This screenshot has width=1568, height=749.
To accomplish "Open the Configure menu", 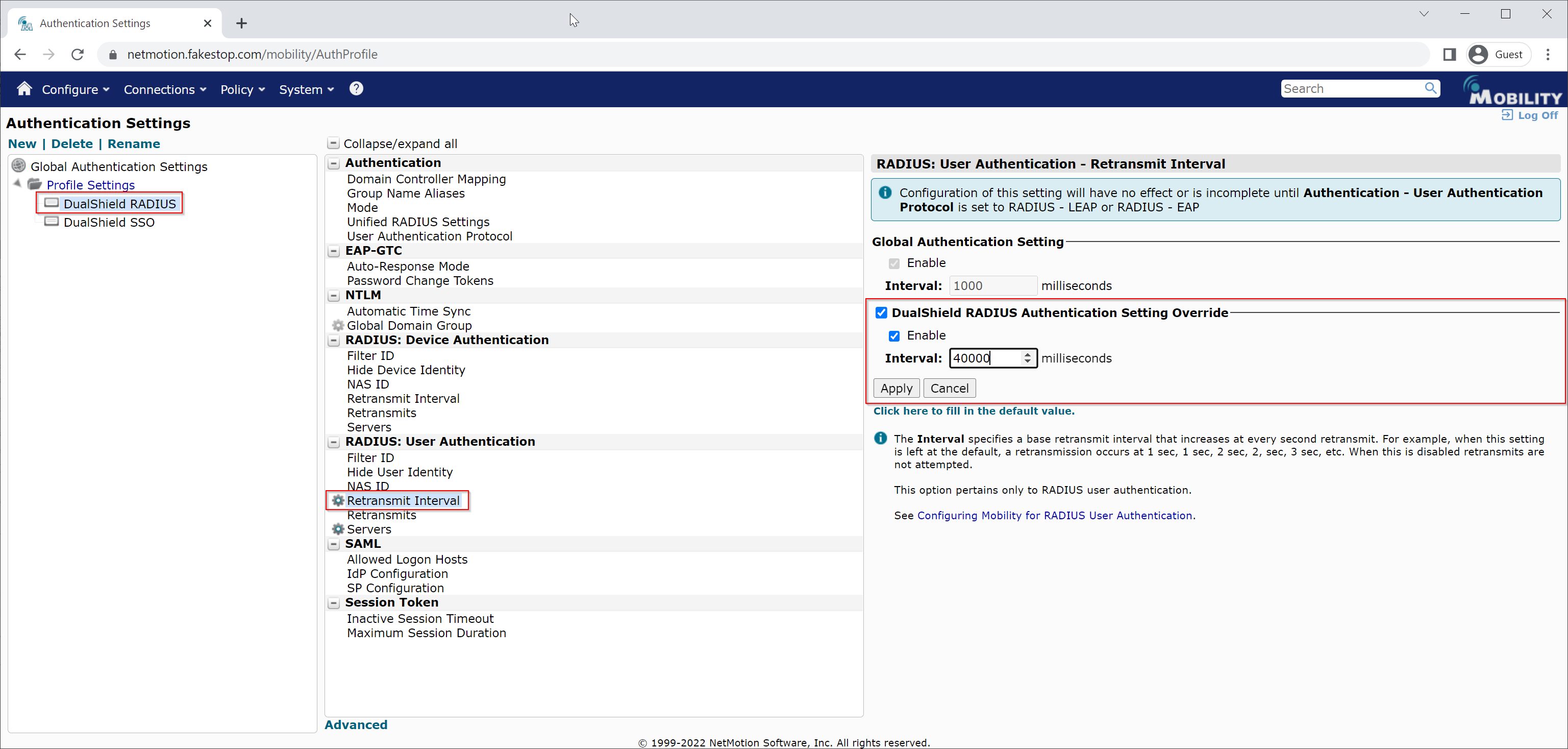I will [x=76, y=89].
